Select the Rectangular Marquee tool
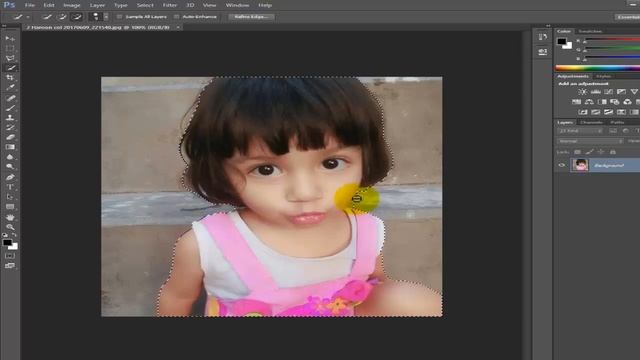 (10, 48)
